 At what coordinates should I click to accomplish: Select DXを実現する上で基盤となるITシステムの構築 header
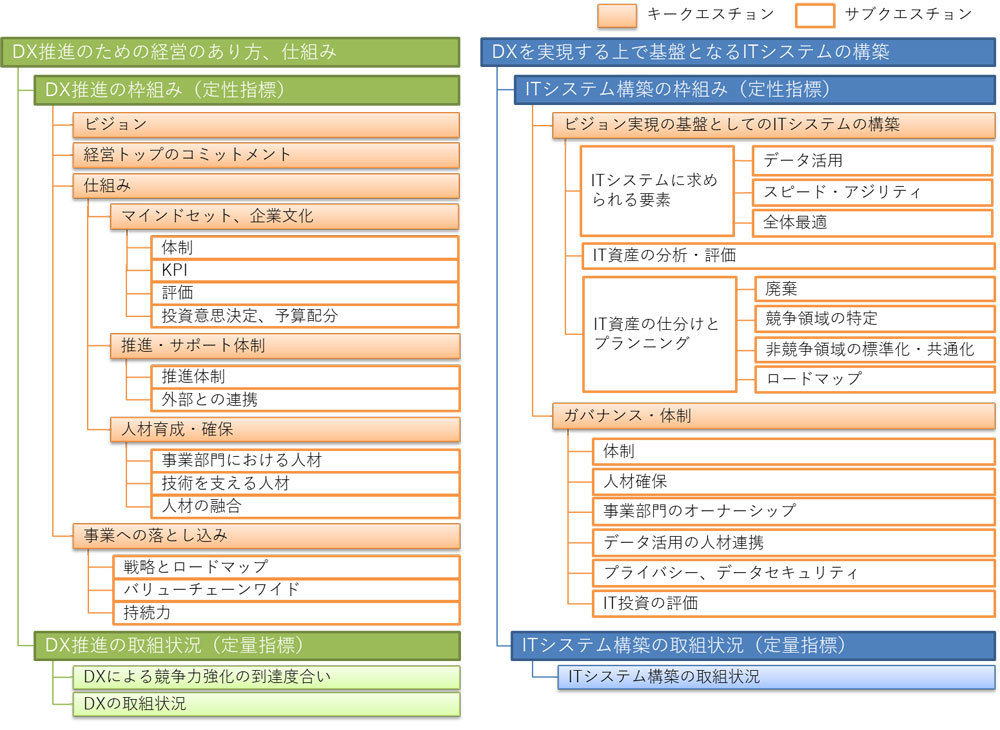pyautogui.click(x=738, y=52)
